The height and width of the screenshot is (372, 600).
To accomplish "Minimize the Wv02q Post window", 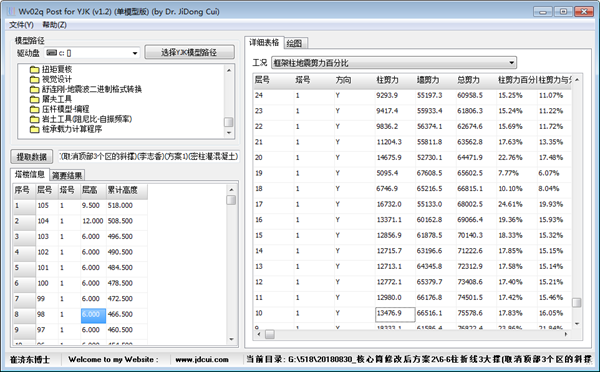I will point(543,11).
